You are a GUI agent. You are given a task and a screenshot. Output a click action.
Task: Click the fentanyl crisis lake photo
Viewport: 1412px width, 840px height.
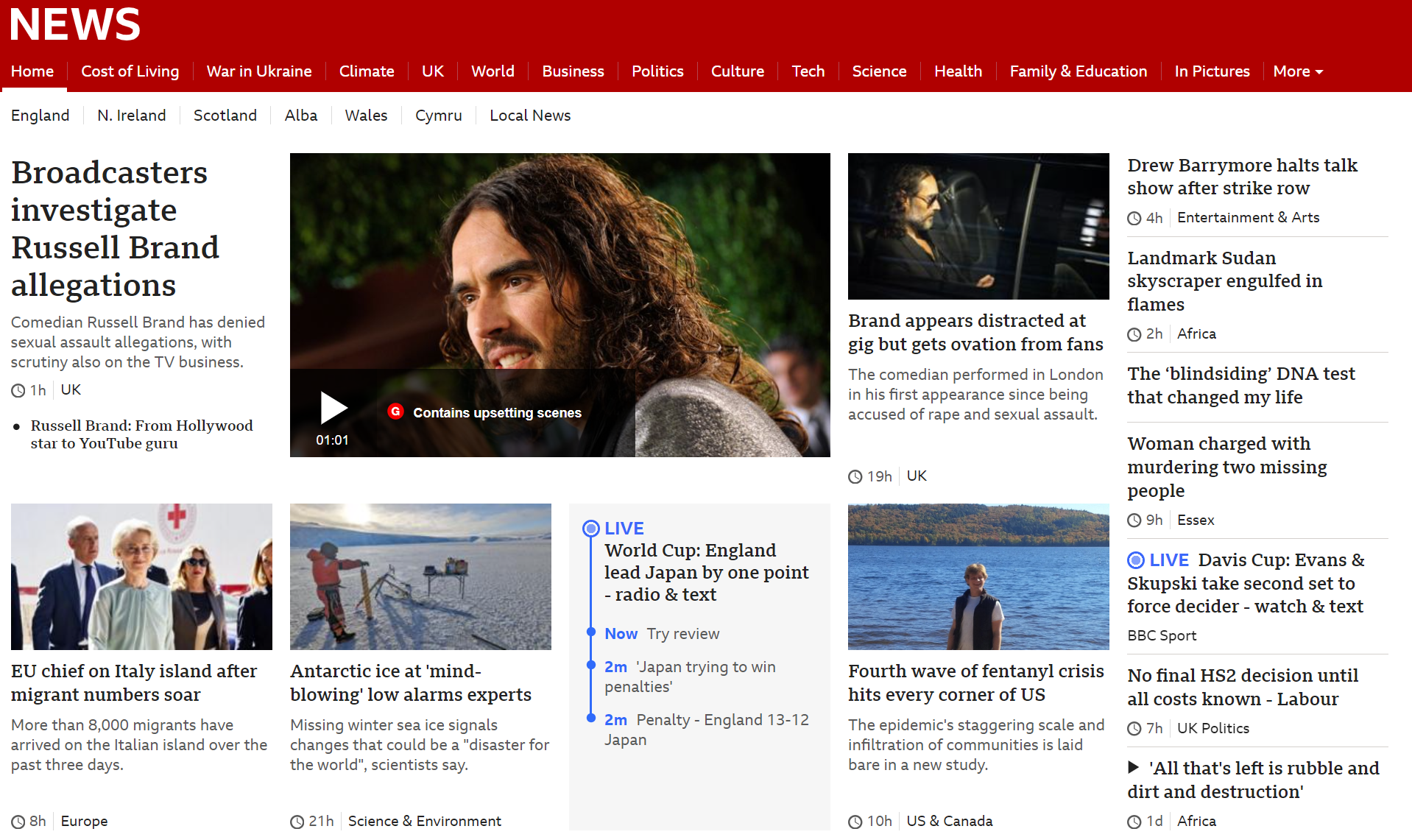click(x=978, y=576)
